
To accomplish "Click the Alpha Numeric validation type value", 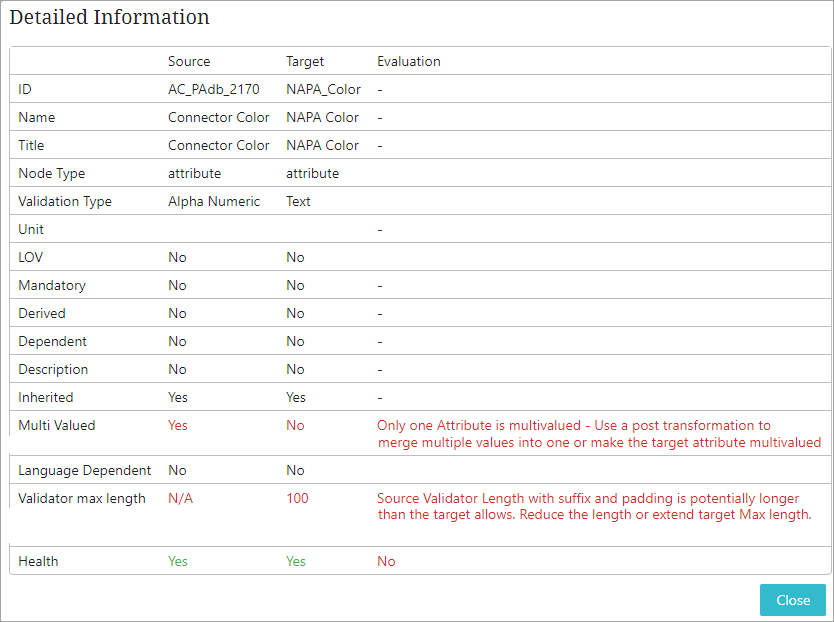I will pyautogui.click(x=214, y=201).
